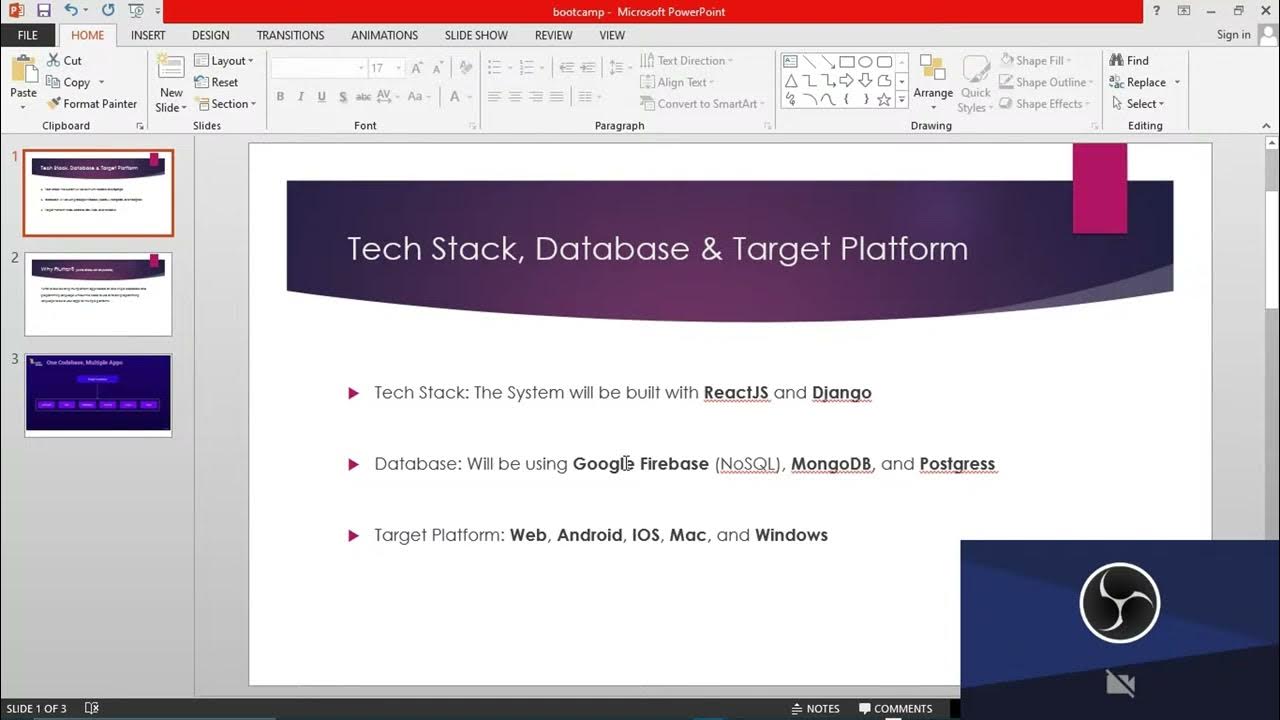This screenshot has height=720, width=1280.
Task: Reset the slide layout
Action: (x=216, y=82)
